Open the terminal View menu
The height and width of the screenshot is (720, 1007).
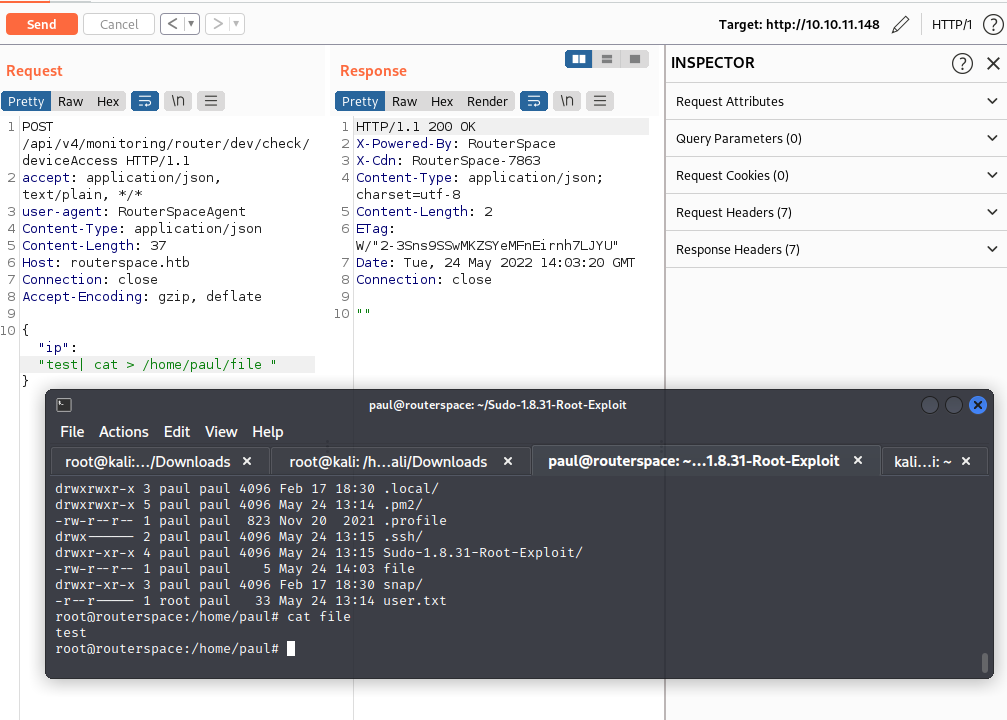click(x=221, y=432)
